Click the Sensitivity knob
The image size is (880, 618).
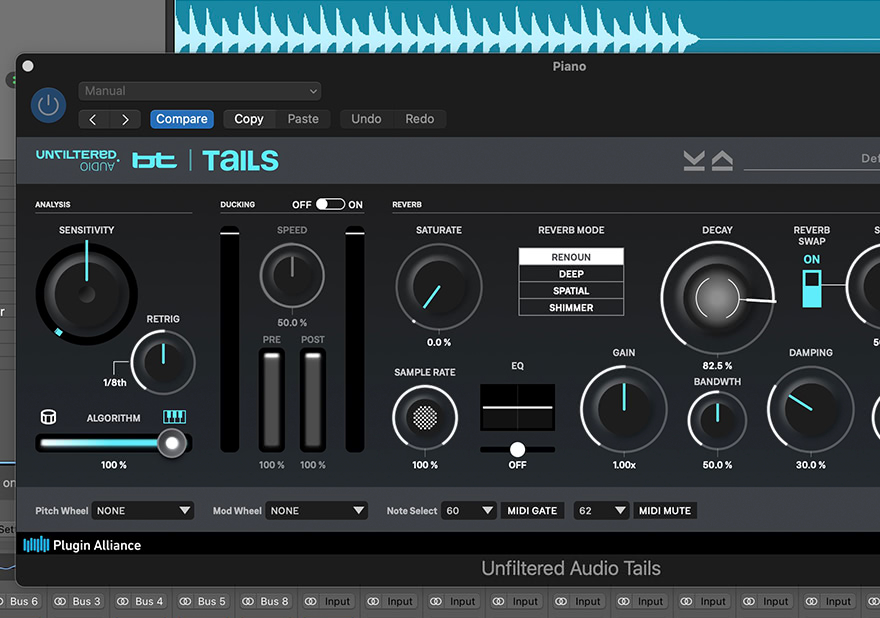pos(86,294)
